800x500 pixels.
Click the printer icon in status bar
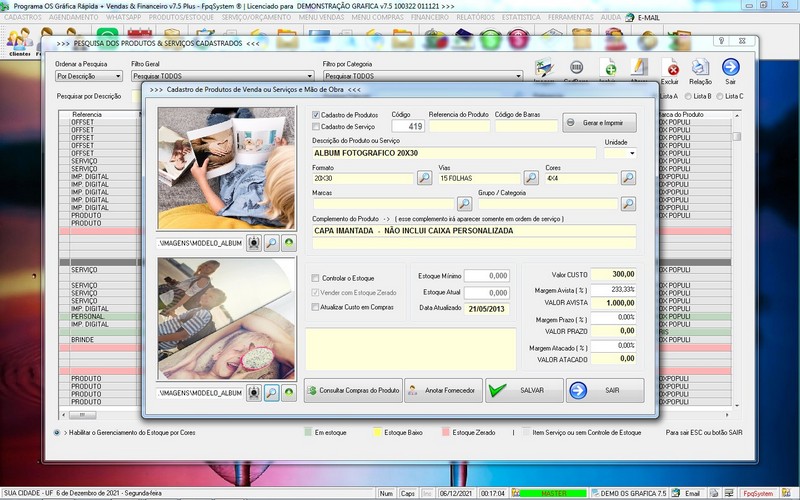(714, 493)
